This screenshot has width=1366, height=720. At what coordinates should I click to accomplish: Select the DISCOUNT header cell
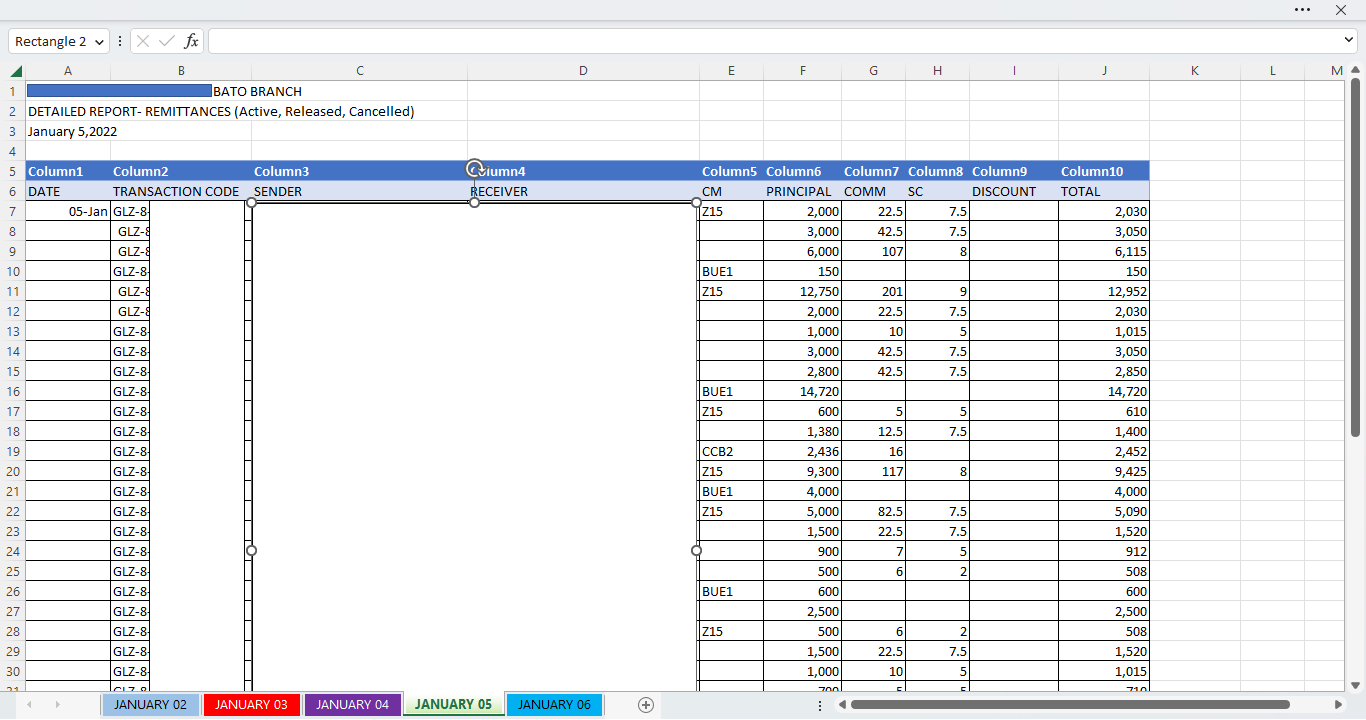coord(1014,191)
